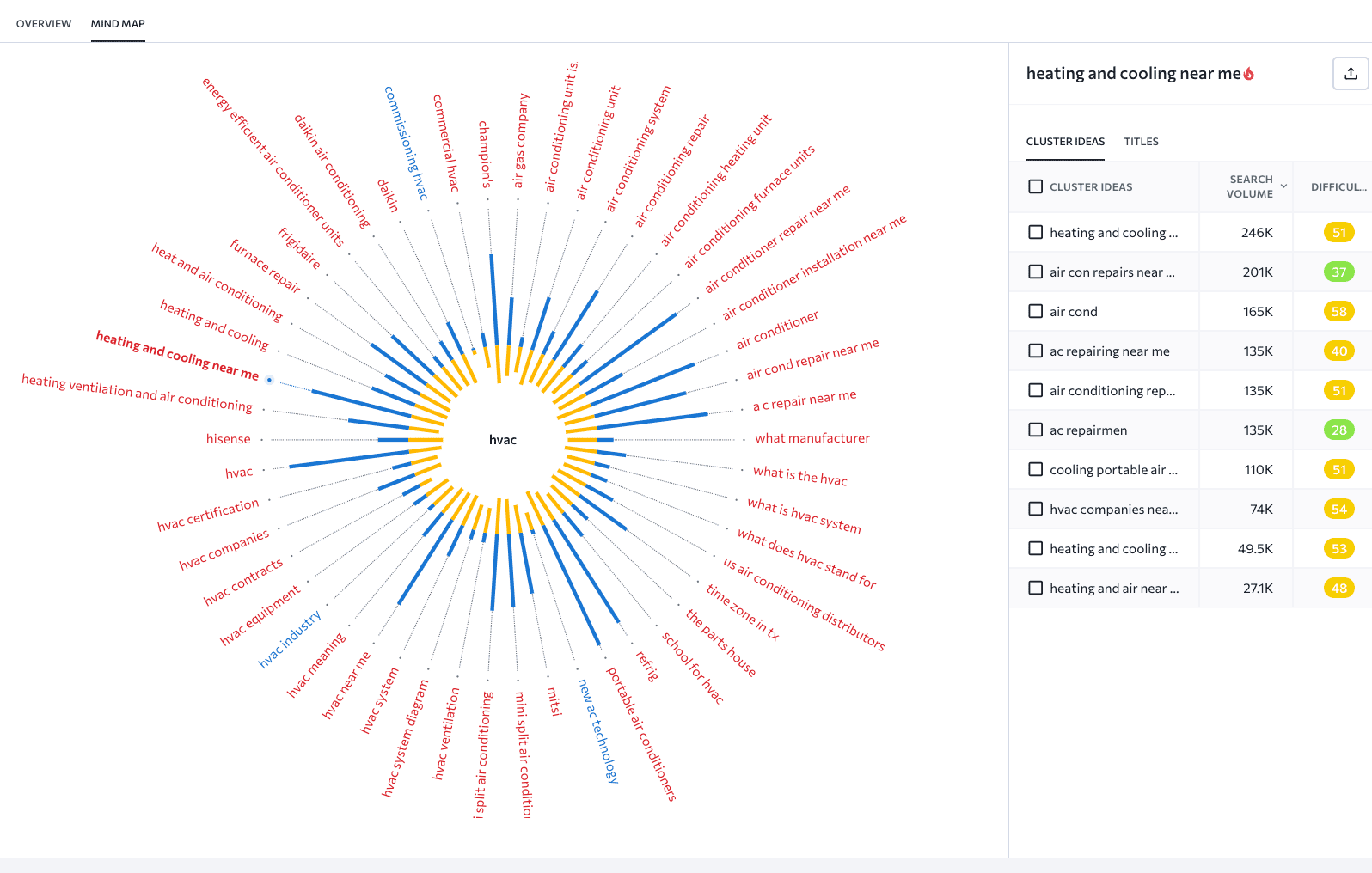The width and height of the screenshot is (1372, 873).
Task: Click the export share icon button
Action: tap(1351, 74)
